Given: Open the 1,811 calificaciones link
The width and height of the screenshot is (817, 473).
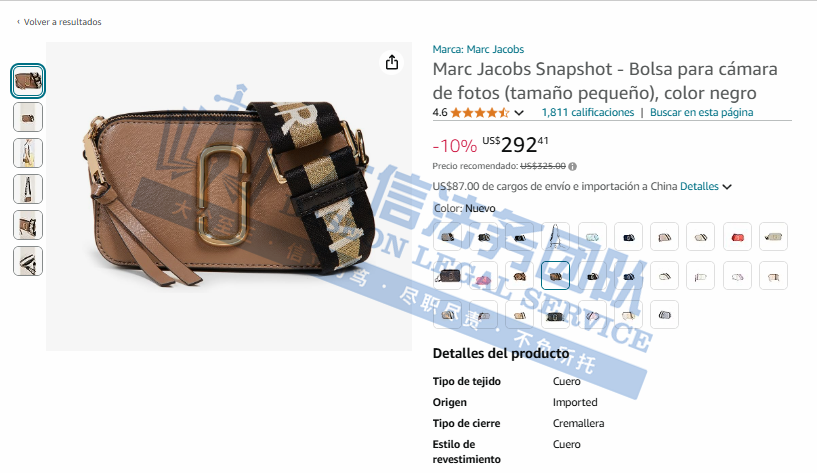Looking at the screenshot, I should (588, 113).
